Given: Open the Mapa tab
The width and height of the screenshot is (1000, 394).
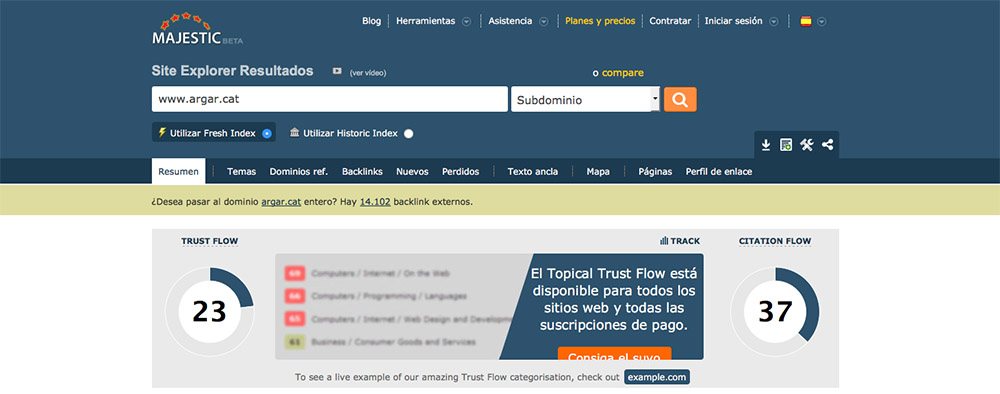Looking at the screenshot, I should coord(598,171).
